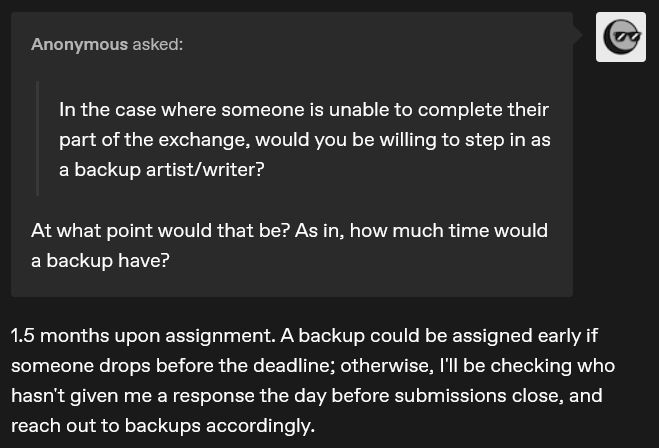Click the 'asked:' label text

click(x=158, y=44)
